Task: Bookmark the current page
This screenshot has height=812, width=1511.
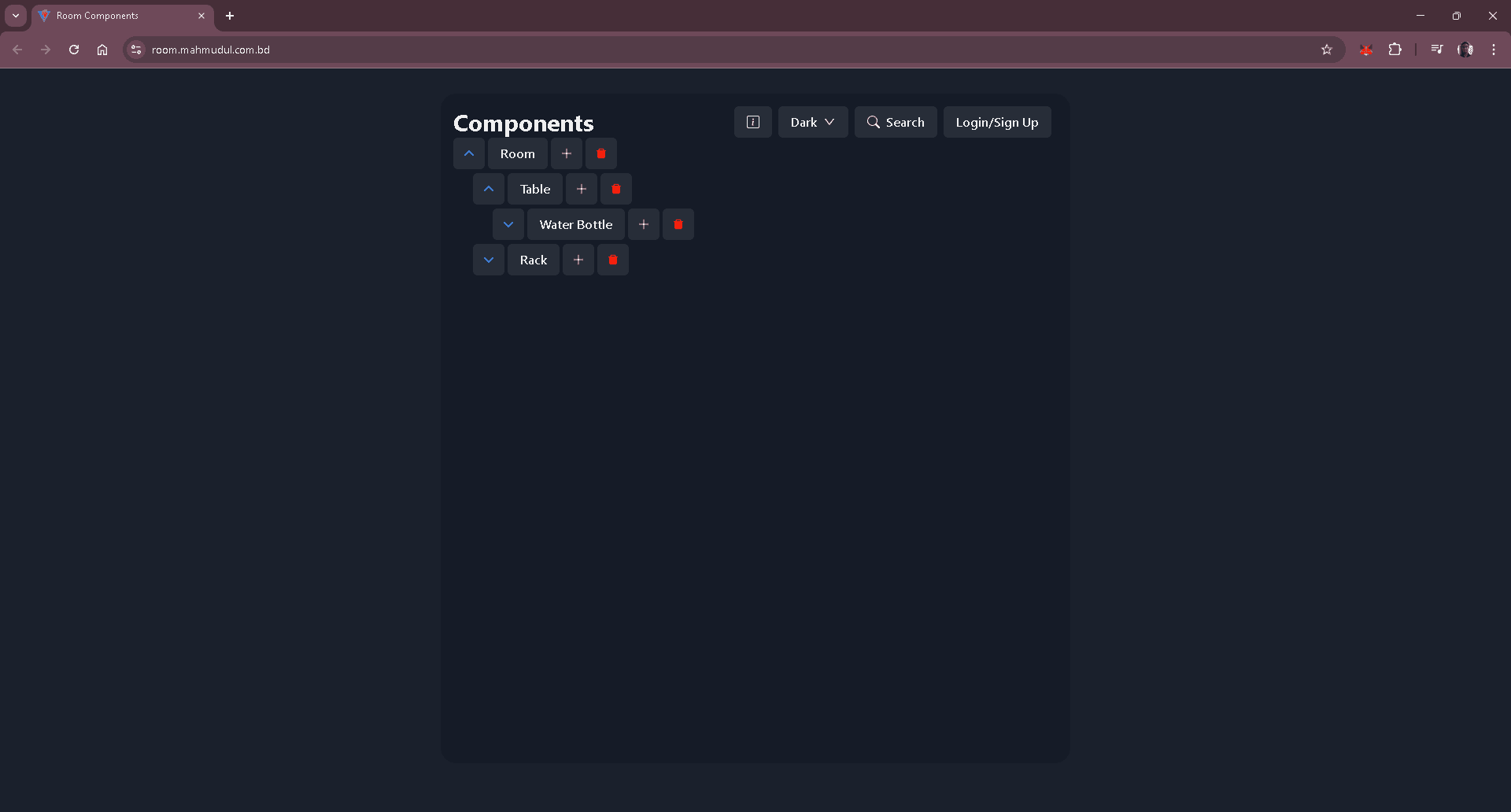Action: click(1327, 50)
